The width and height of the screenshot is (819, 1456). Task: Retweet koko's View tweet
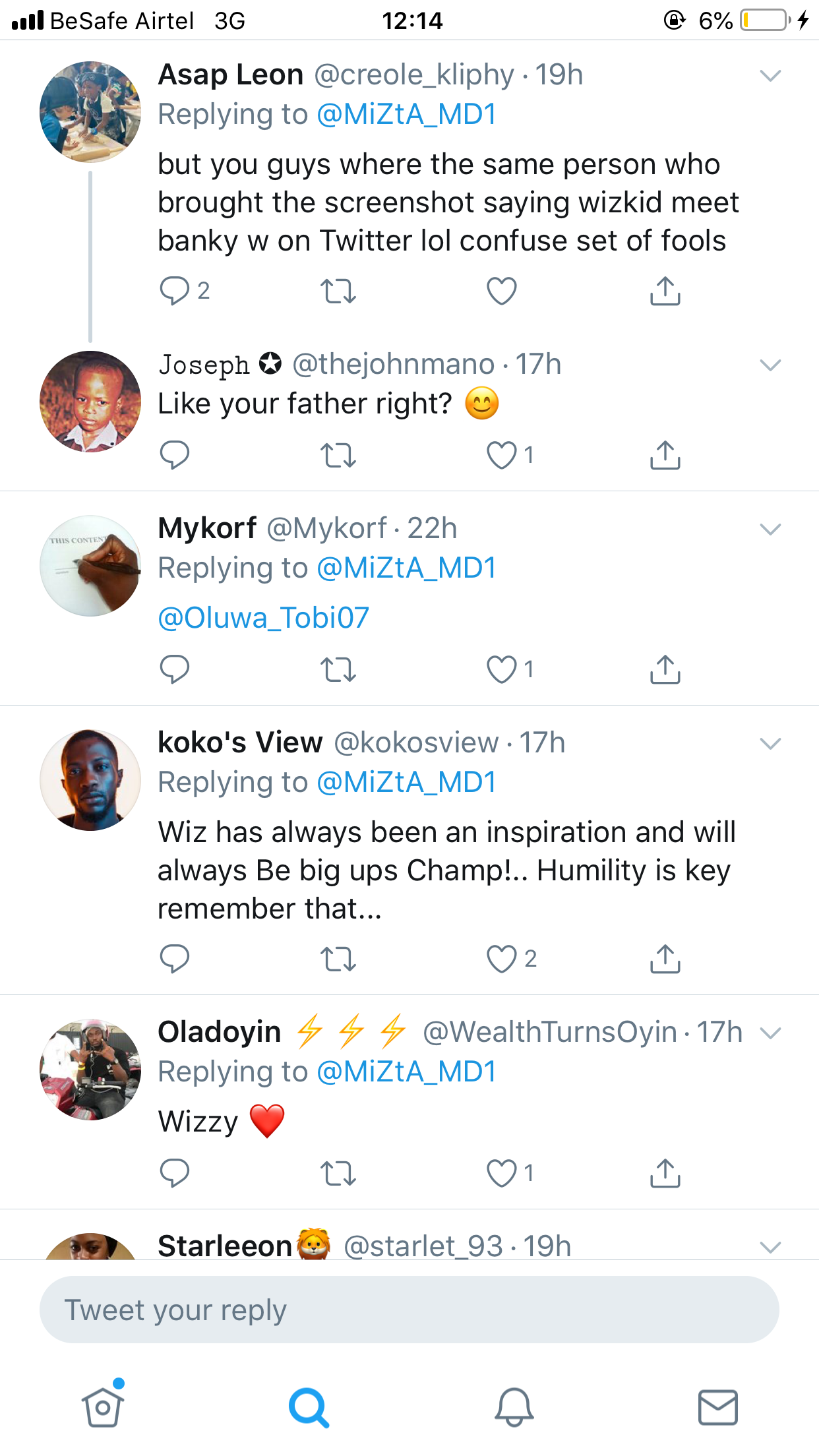(x=338, y=959)
